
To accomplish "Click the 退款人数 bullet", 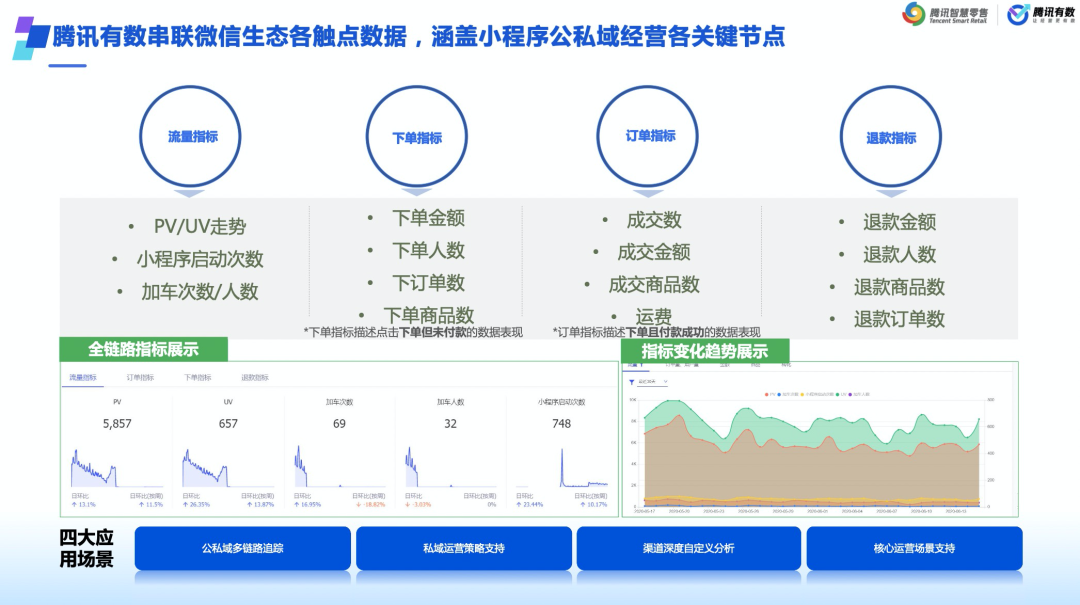I will click(x=900, y=254).
